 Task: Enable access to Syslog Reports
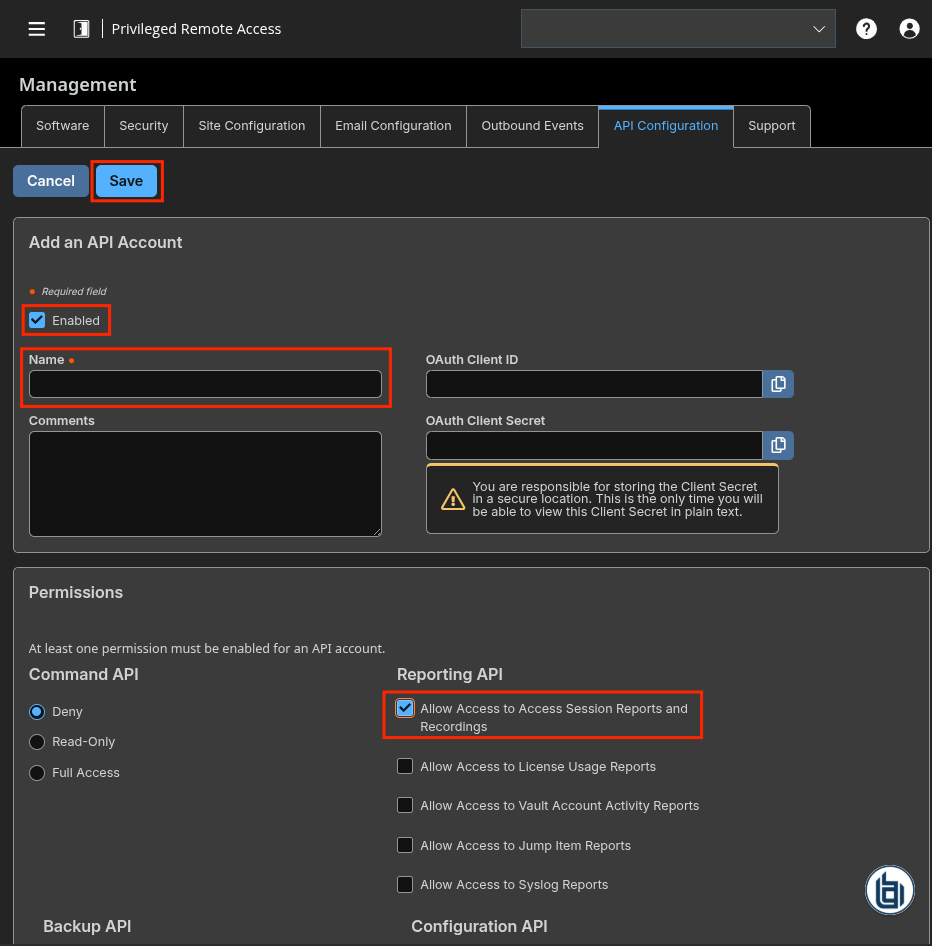pyautogui.click(x=405, y=884)
